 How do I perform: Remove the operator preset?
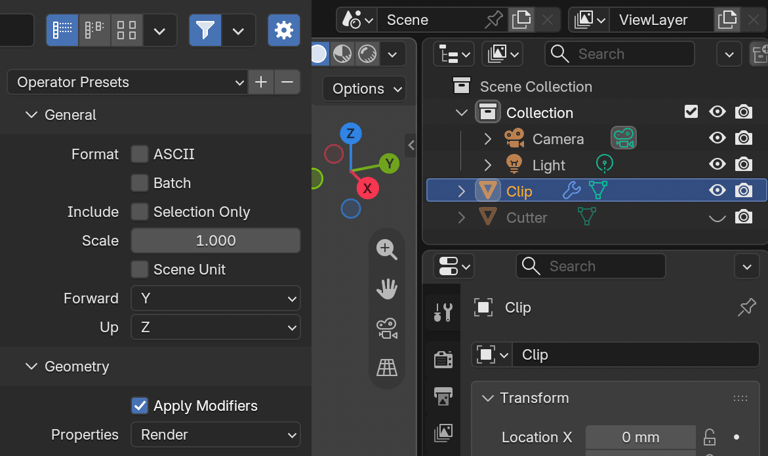tap(287, 82)
